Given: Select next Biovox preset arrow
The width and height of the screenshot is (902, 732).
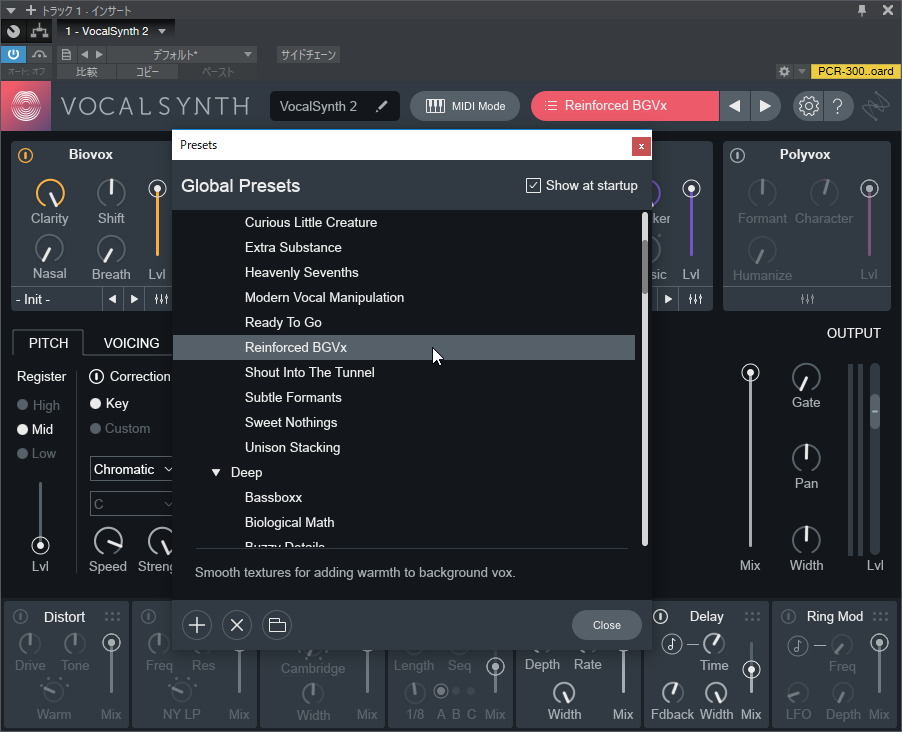Looking at the screenshot, I should click(134, 299).
